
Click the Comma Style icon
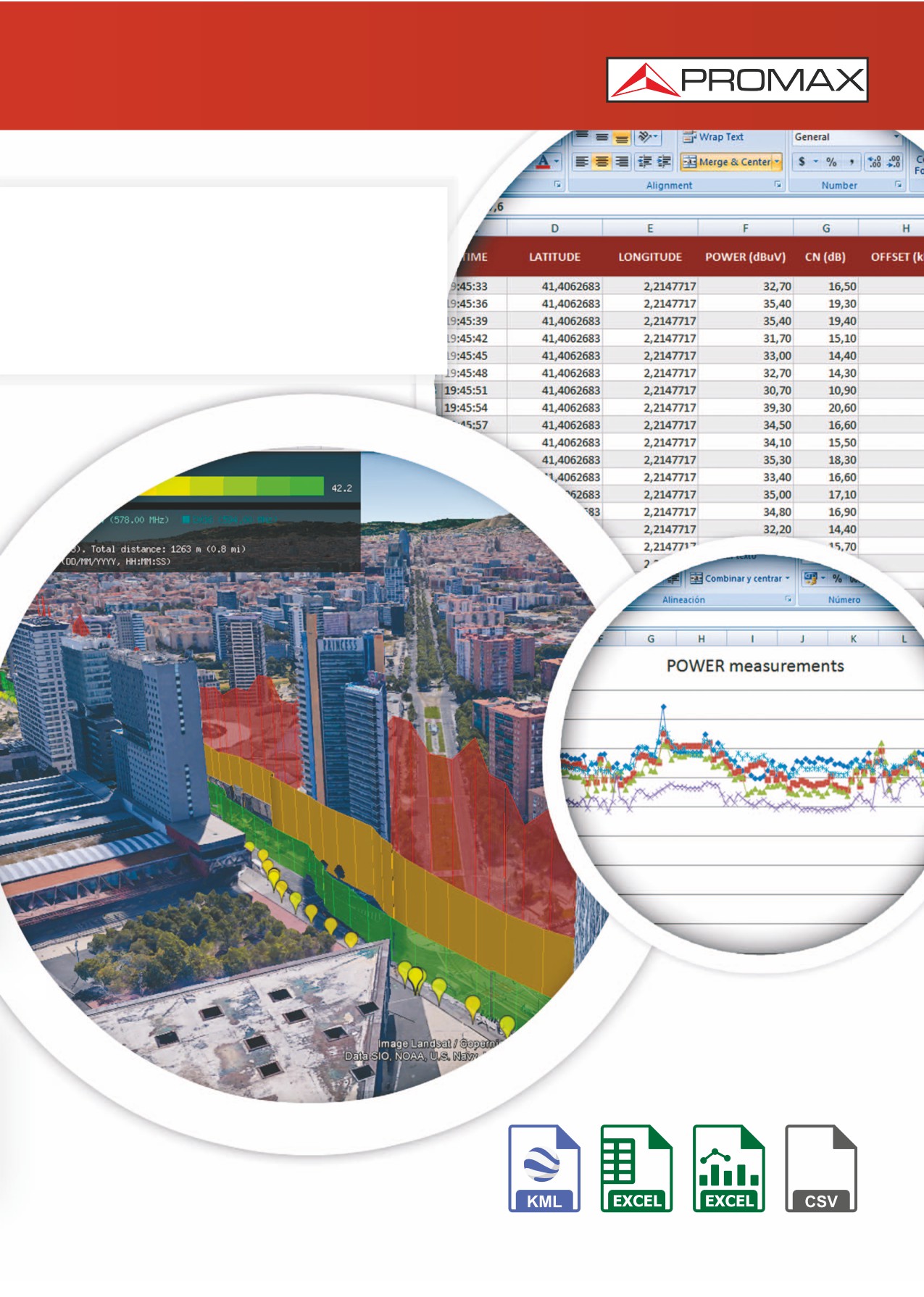852,162
